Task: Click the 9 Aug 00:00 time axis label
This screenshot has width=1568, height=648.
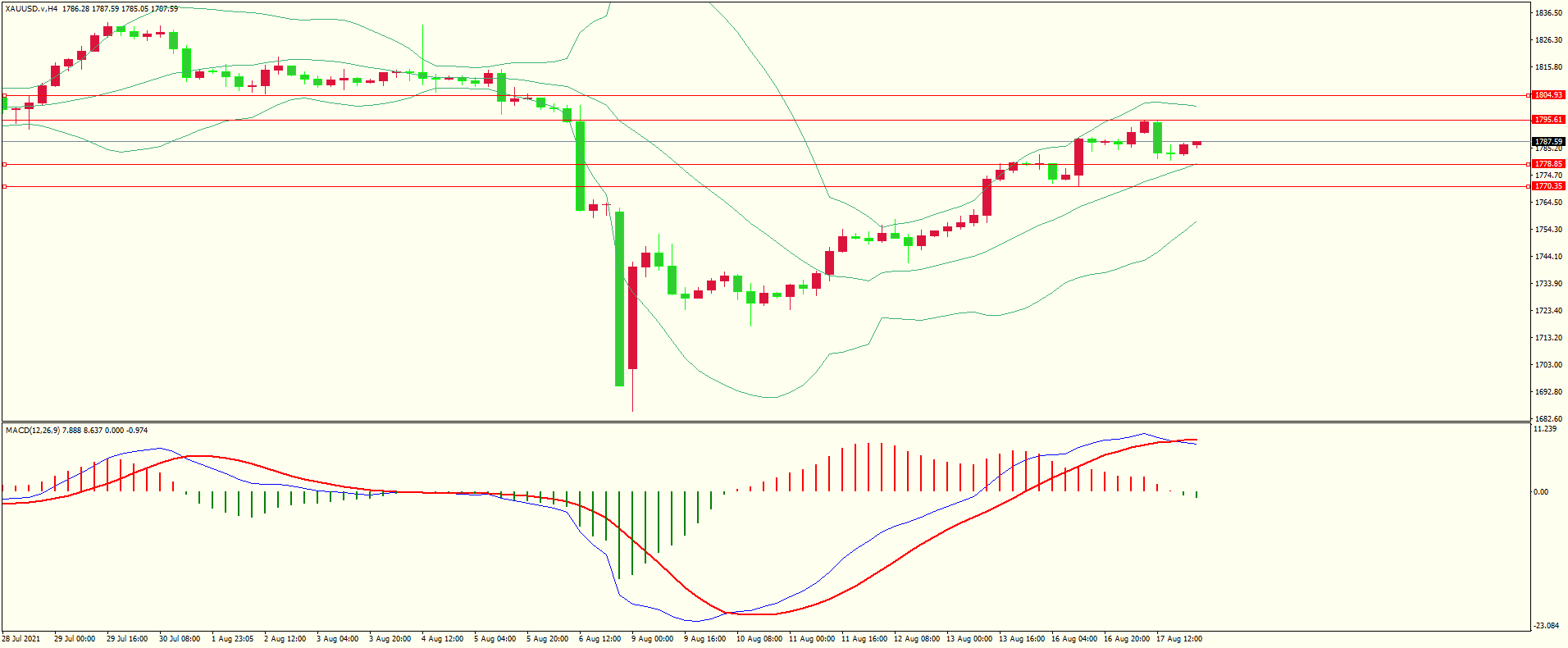Action: (x=653, y=639)
